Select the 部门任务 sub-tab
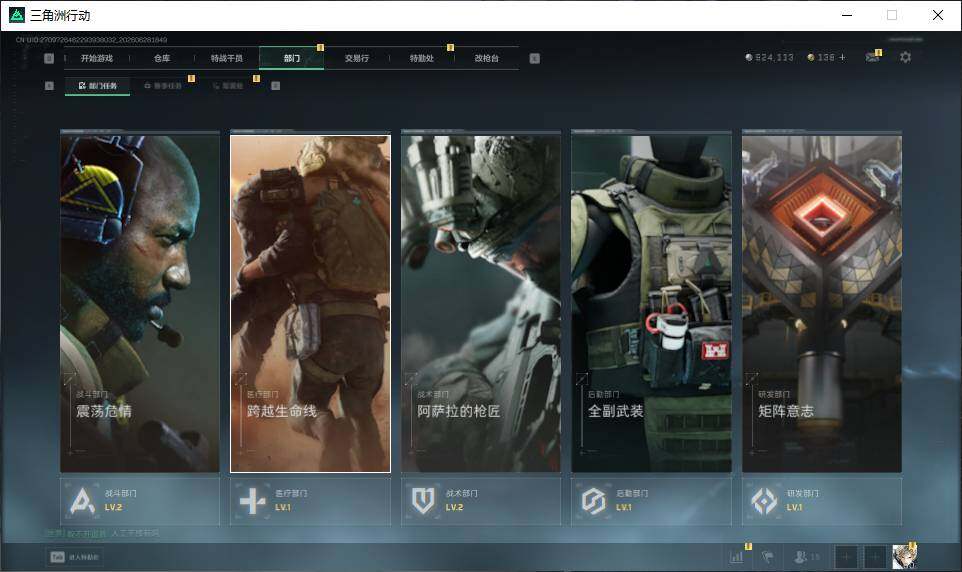The width and height of the screenshot is (962, 572). point(98,86)
